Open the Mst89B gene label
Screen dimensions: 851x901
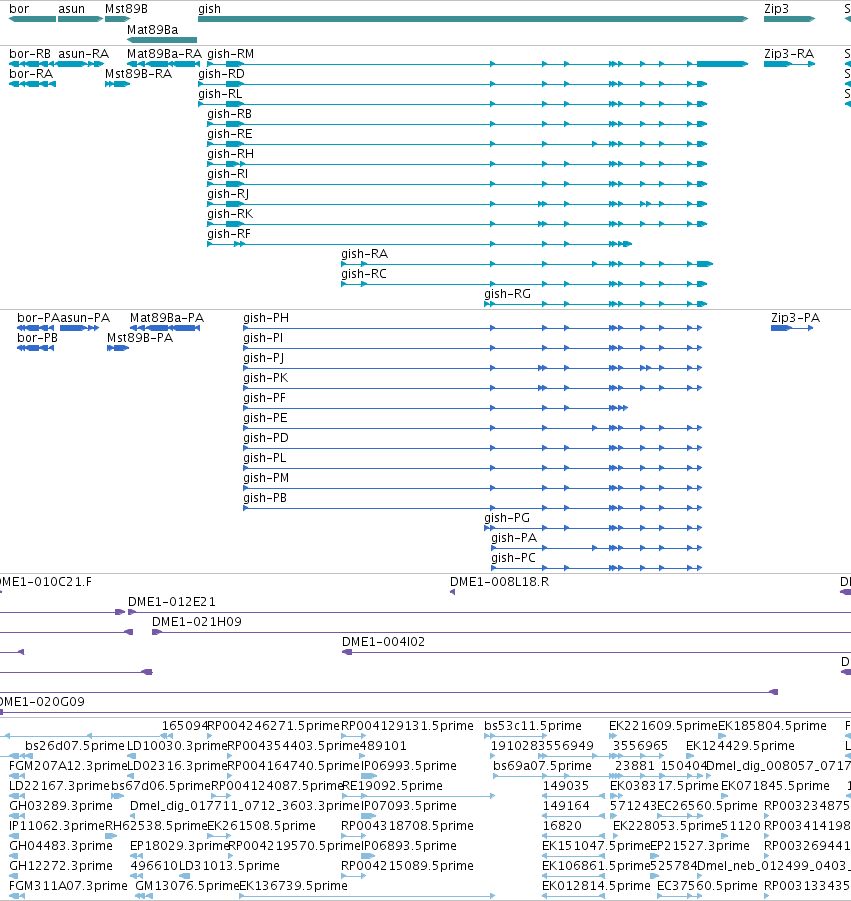pyautogui.click(x=126, y=9)
